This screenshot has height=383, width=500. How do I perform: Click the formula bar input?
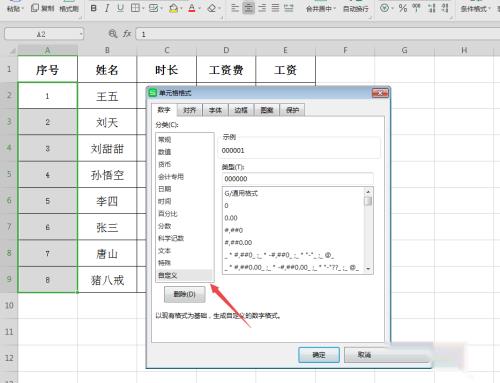[318, 34]
